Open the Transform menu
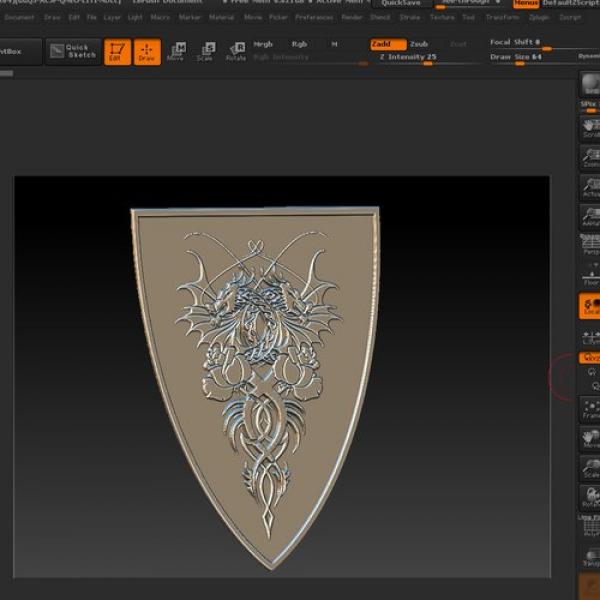 point(502,17)
